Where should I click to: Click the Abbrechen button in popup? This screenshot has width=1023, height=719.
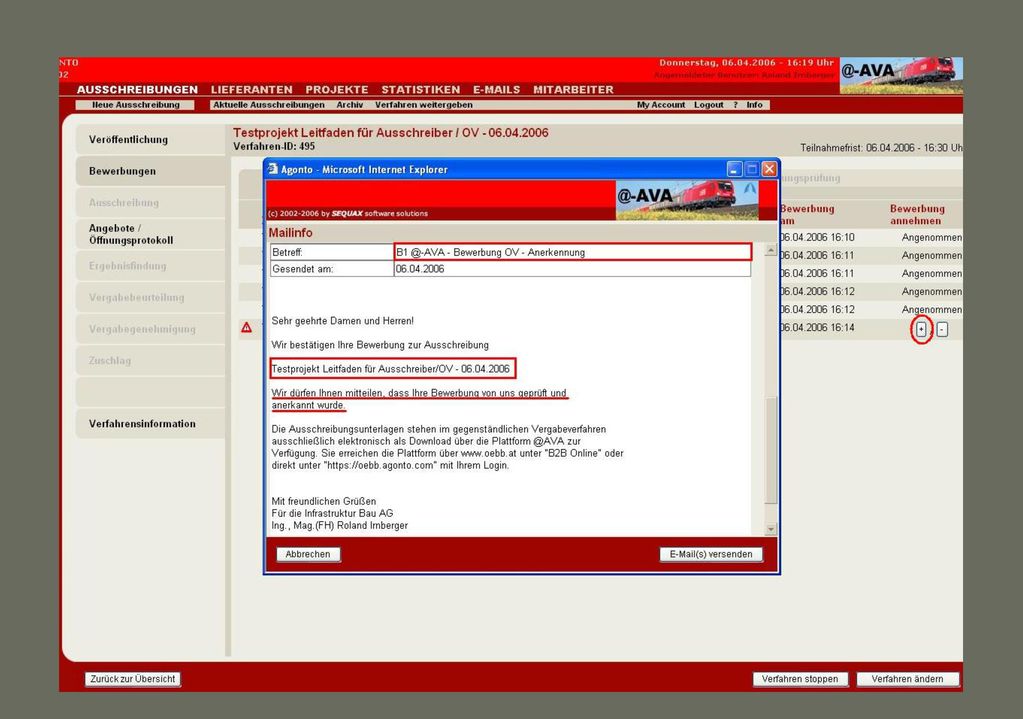click(x=308, y=554)
